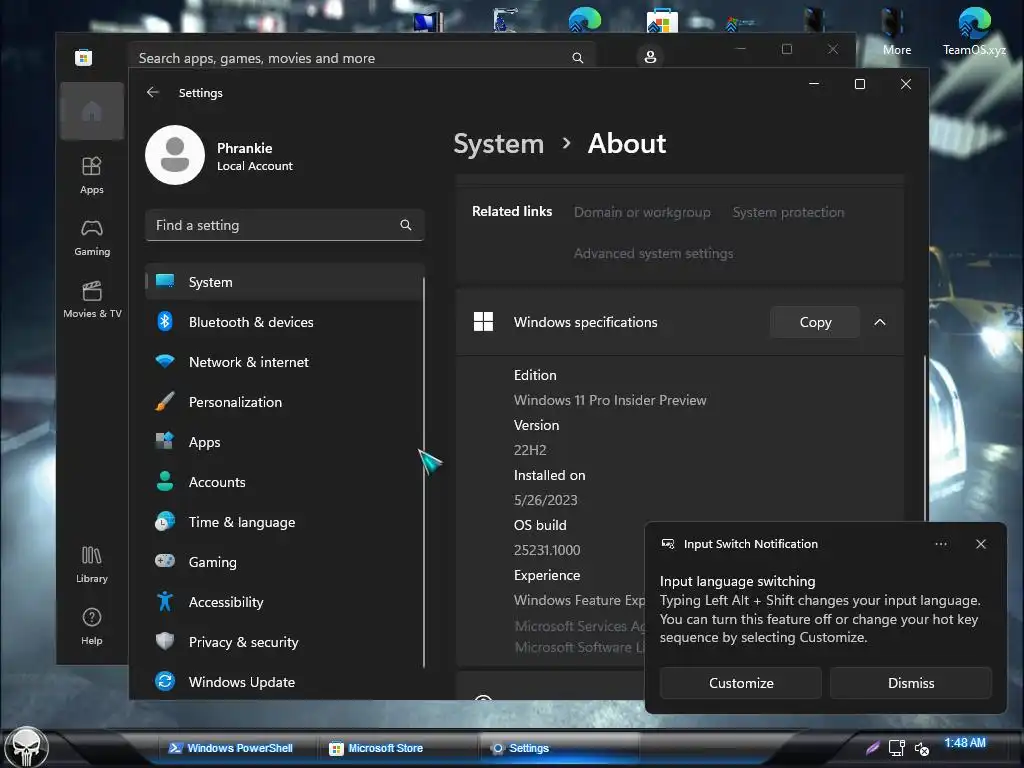Click the Windows Update refresh icon
Image resolution: width=1024 pixels, height=768 pixels.
click(165, 681)
